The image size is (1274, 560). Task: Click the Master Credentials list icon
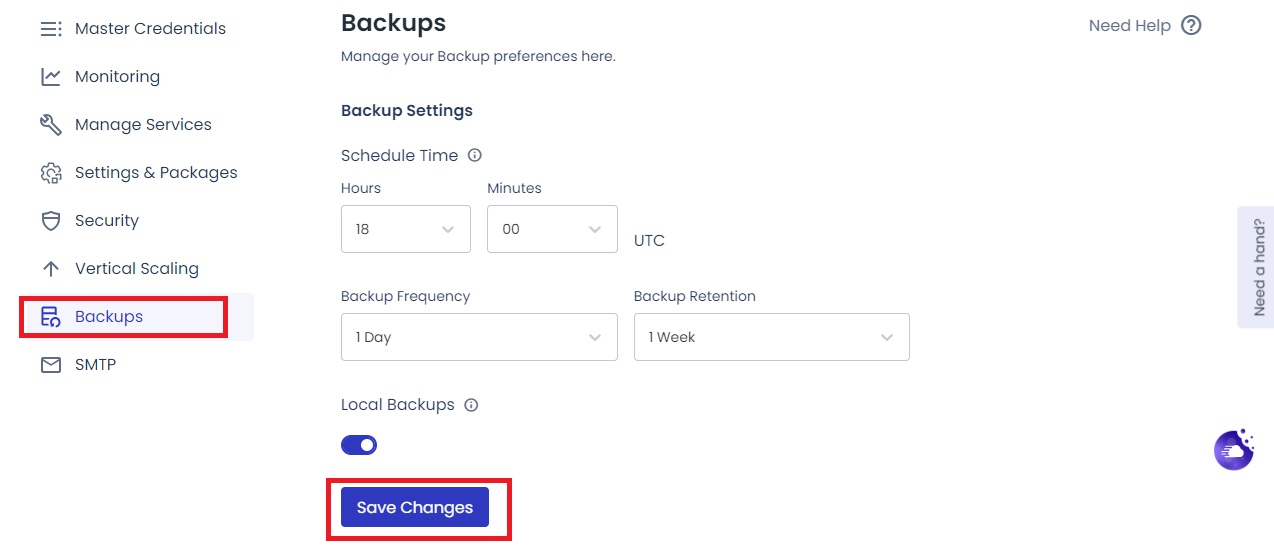point(50,29)
